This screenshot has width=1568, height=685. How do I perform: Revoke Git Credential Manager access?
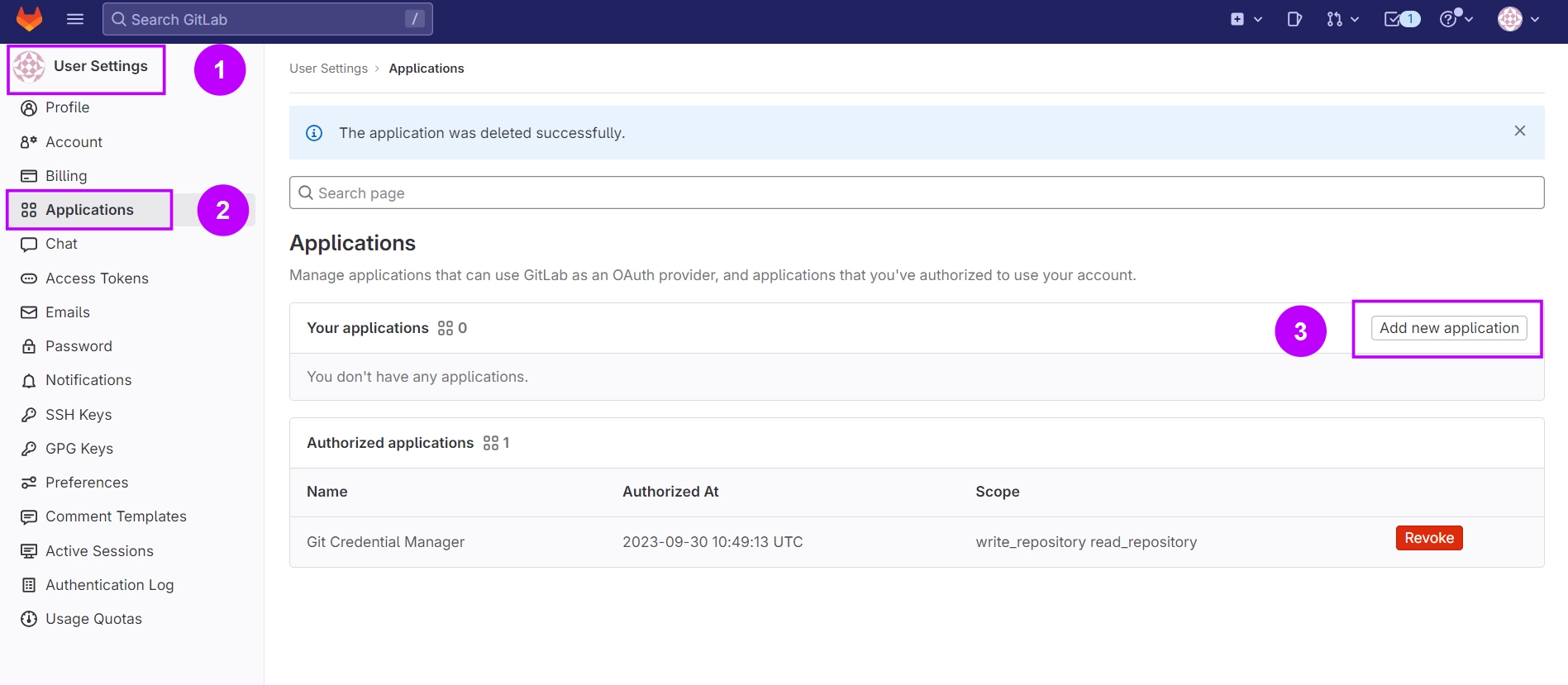click(x=1428, y=538)
